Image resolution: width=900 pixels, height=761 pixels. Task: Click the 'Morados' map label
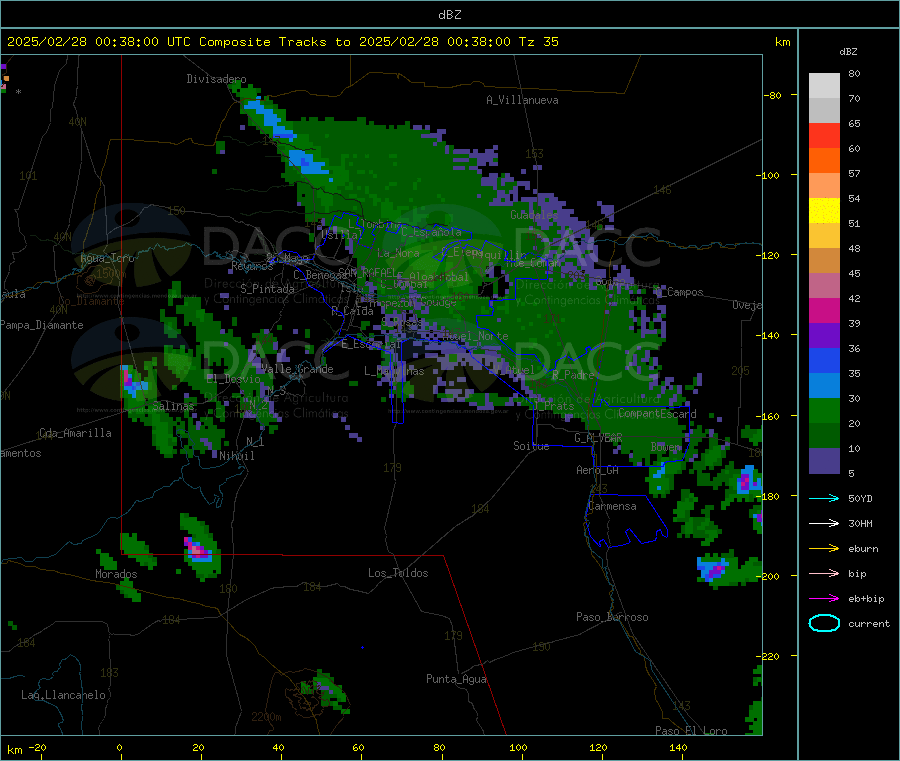pos(116,574)
